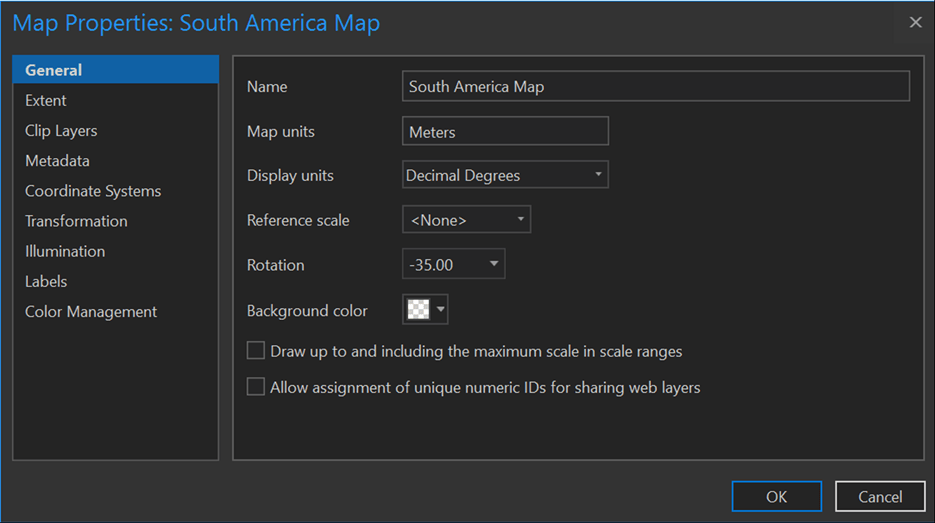Check Allow assignment of unique numeric IDs
Image resolution: width=935 pixels, height=523 pixels.
pos(256,387)
